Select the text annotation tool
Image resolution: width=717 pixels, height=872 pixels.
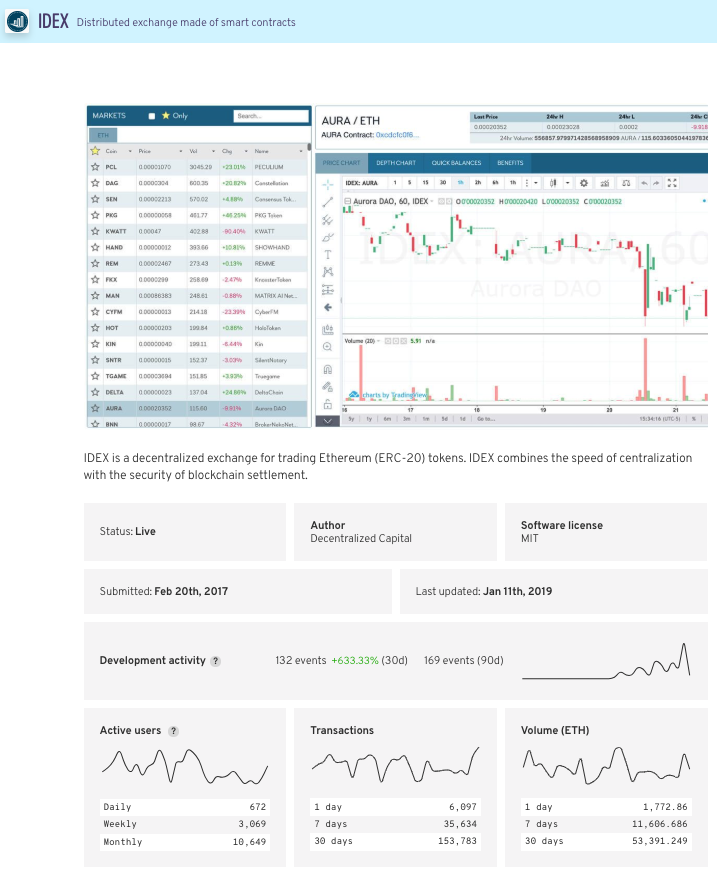[328, 255]
